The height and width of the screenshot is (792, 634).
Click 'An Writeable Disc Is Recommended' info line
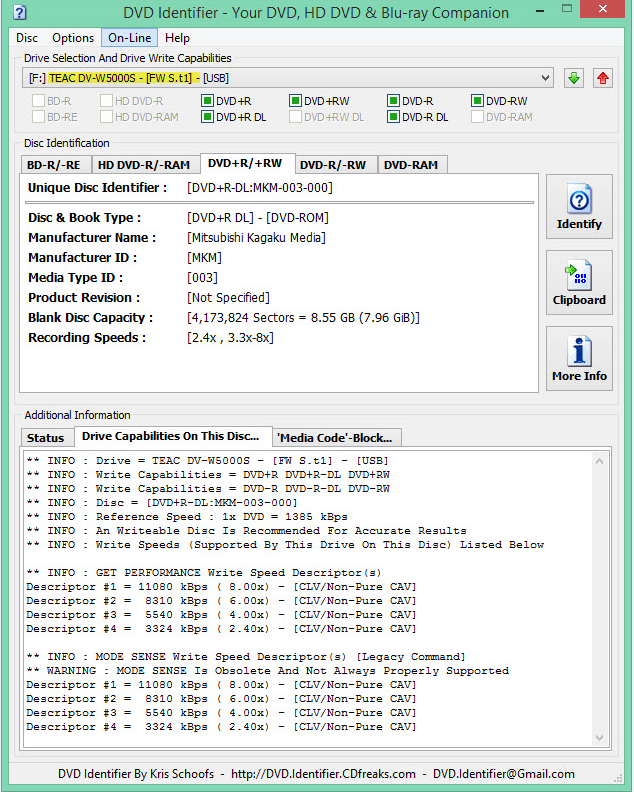click(x=247, y=531)
